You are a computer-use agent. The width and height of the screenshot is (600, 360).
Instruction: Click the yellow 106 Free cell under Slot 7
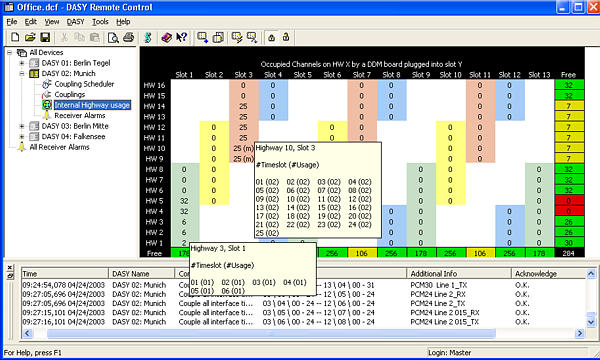pyautogui.click(x=362, y=253)
